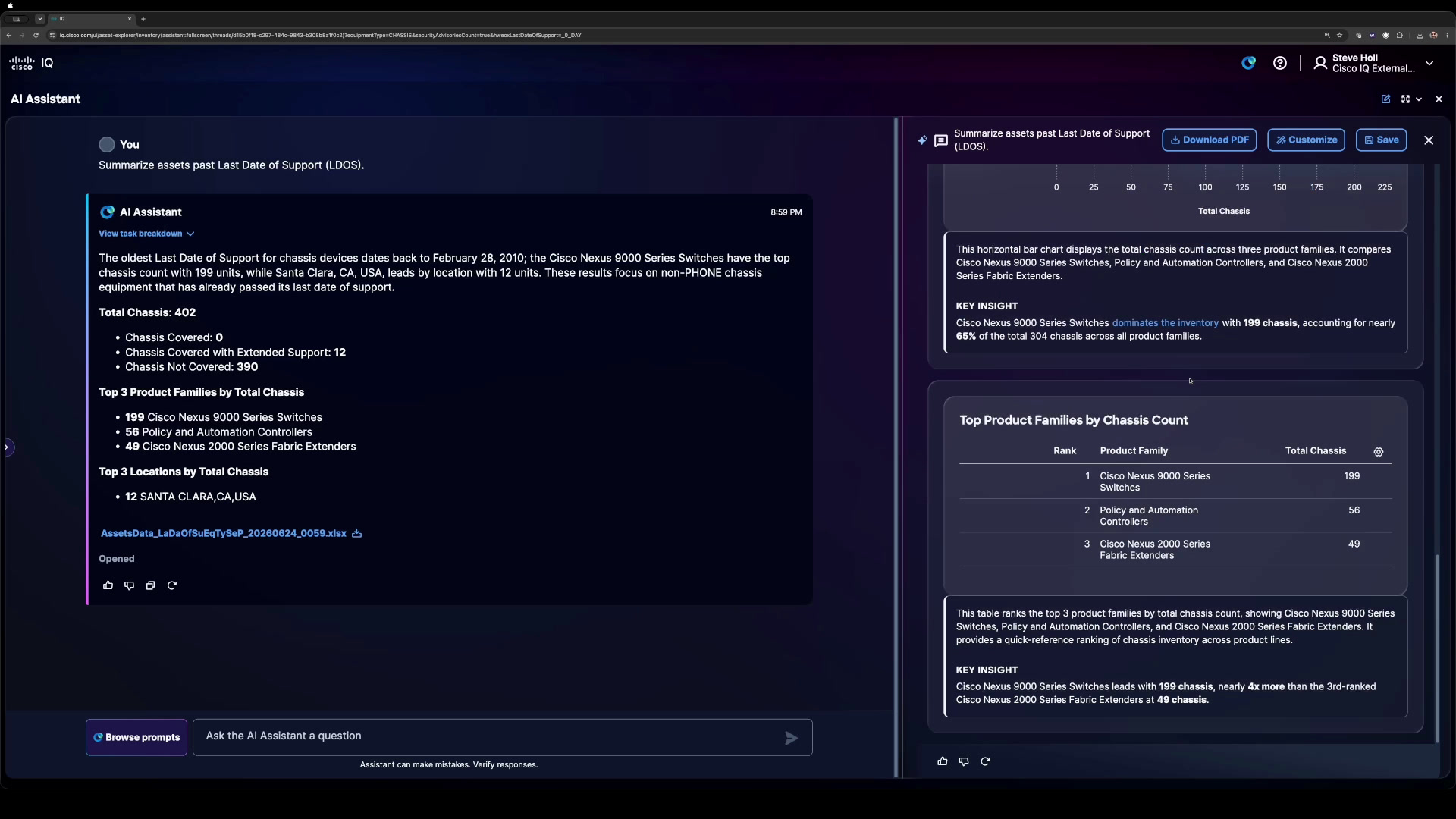Image resolution: width=1456 pixels, height=819 pixels.
Task: Send the question with the arrow icon
Action: [791, 738]
